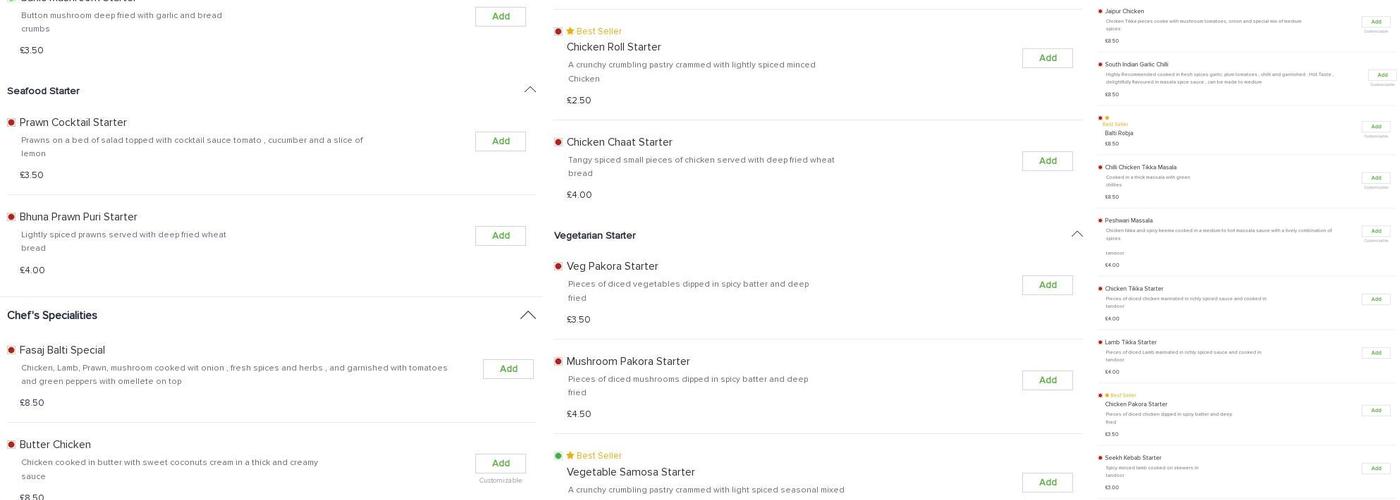Click the green veg marker beside Vegetable Samosa Starter
The width and height of the screenshot is (1400, 500).
click(x=558, y=456)
